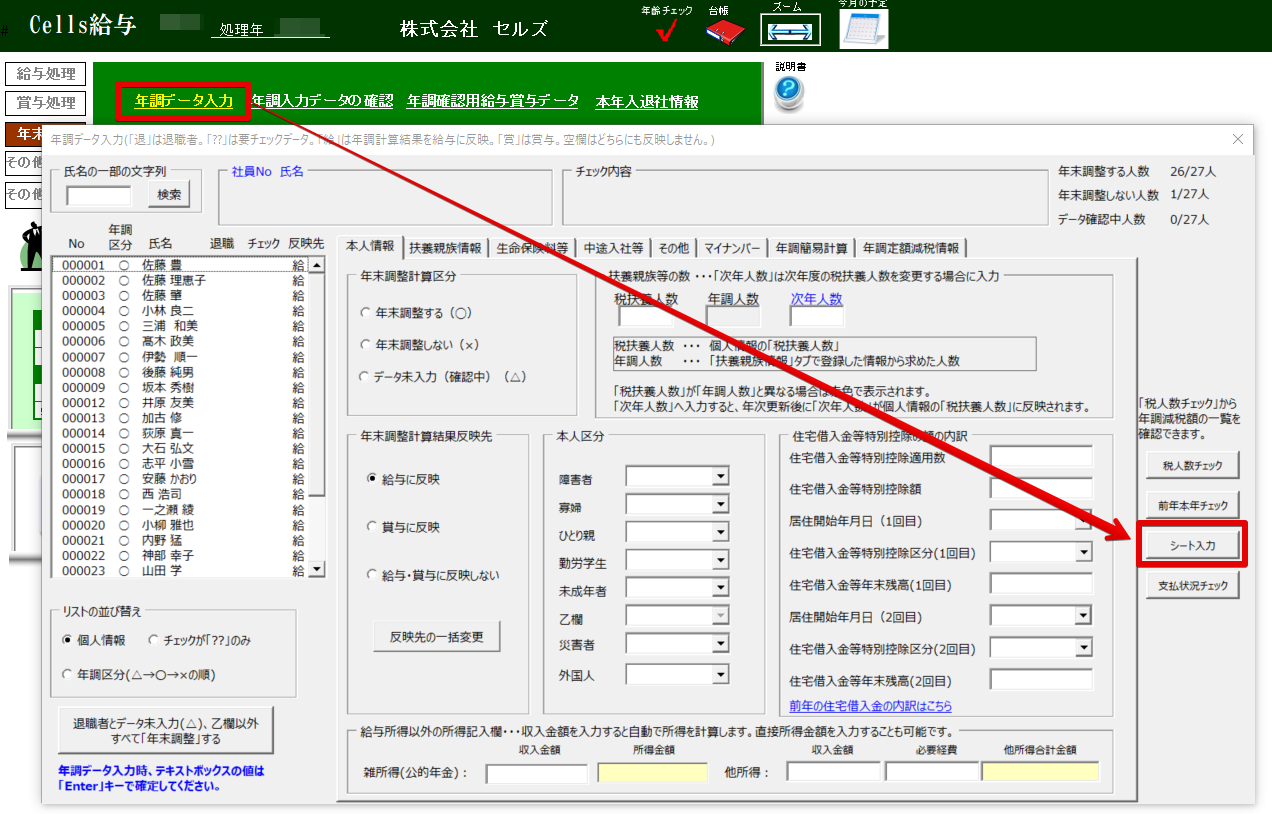This screenshot has height=814, width=1272.
Task: Click the 支払状況チェック button
Action: [x=1192, y=585]
